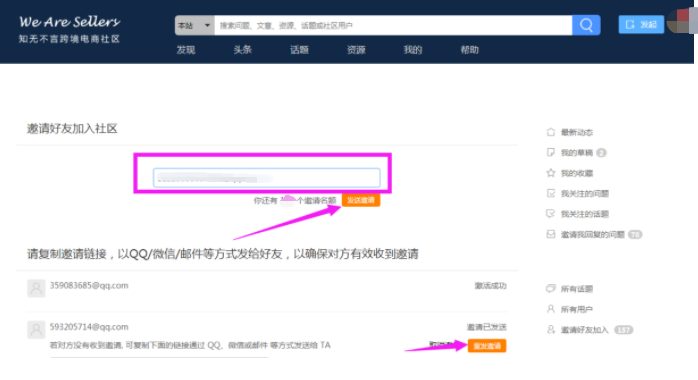
Task: Click the 2 badge next to 我的草稿
Action: click(601, 153)
